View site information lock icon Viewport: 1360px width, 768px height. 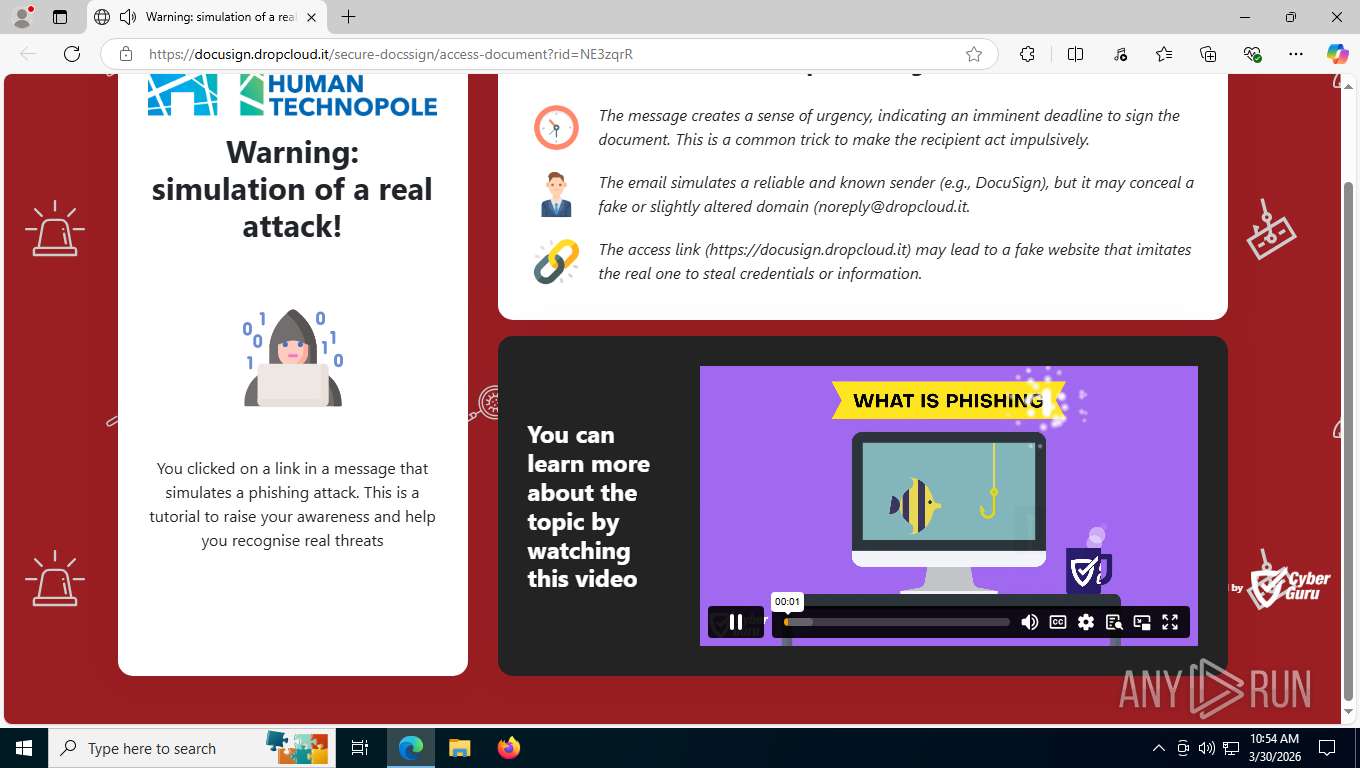[x=126, y=54]
